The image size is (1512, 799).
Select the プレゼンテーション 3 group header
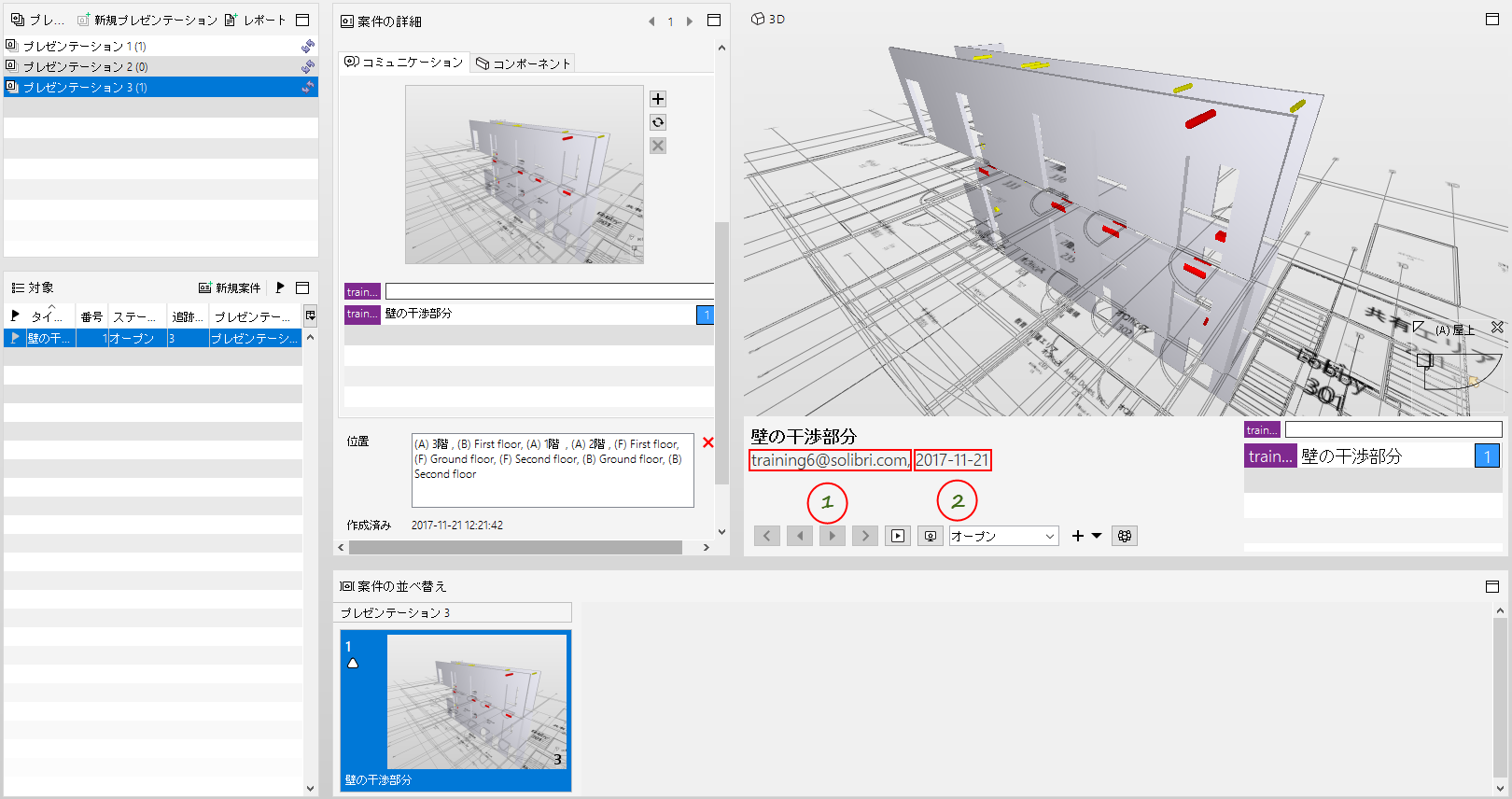(453, 612)
